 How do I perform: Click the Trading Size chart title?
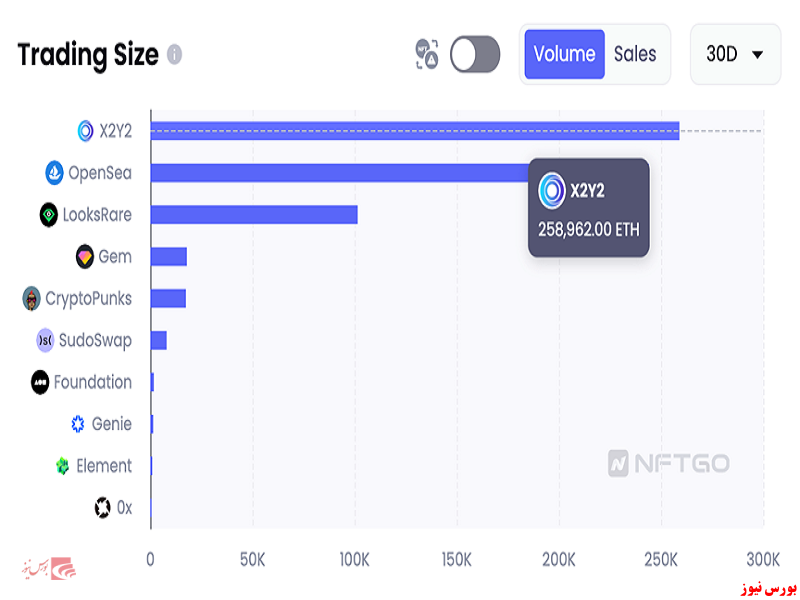(x=88, y=55)
